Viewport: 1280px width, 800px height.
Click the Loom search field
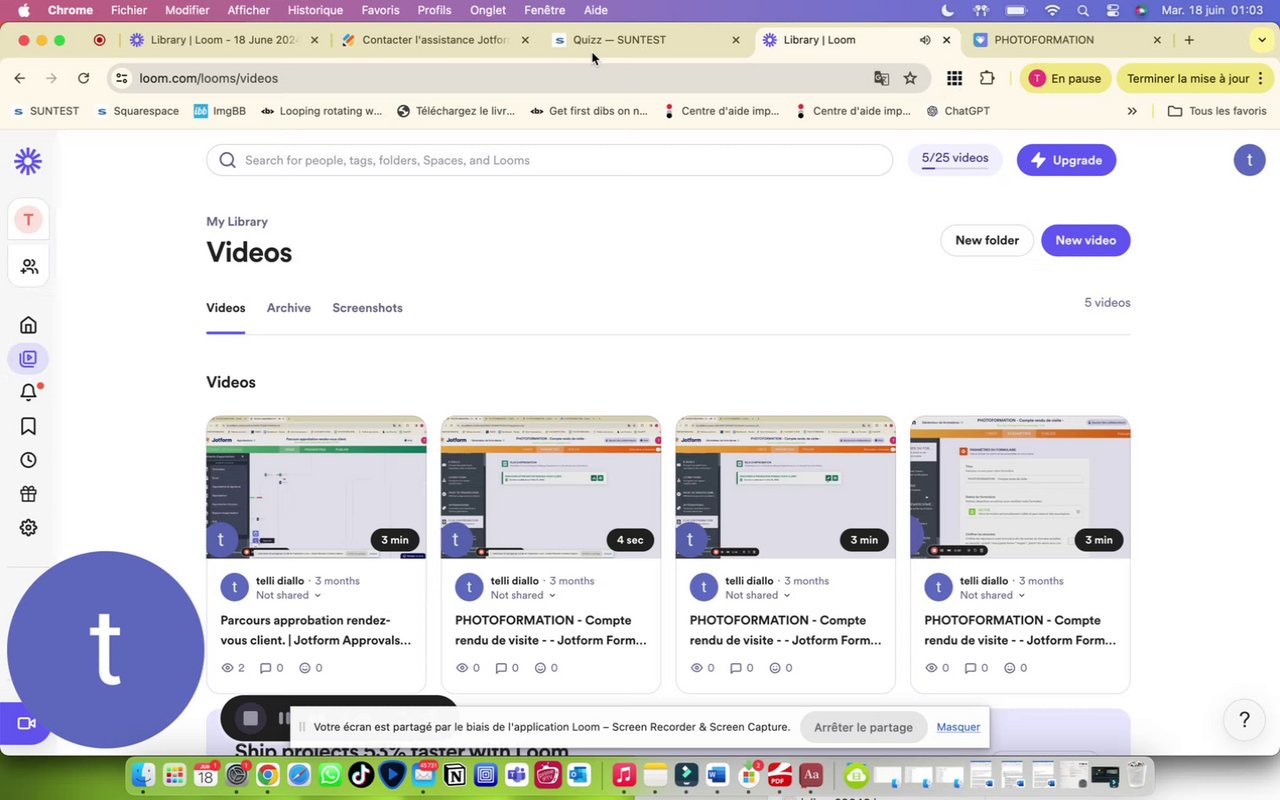[549, 160]
